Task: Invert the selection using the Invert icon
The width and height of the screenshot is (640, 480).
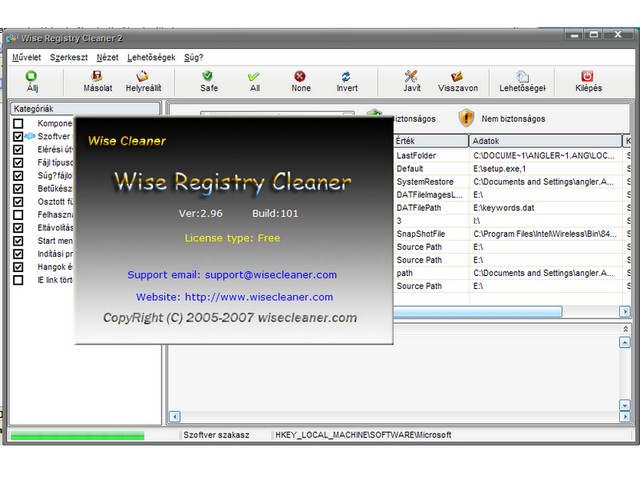Action: point(346,76)
